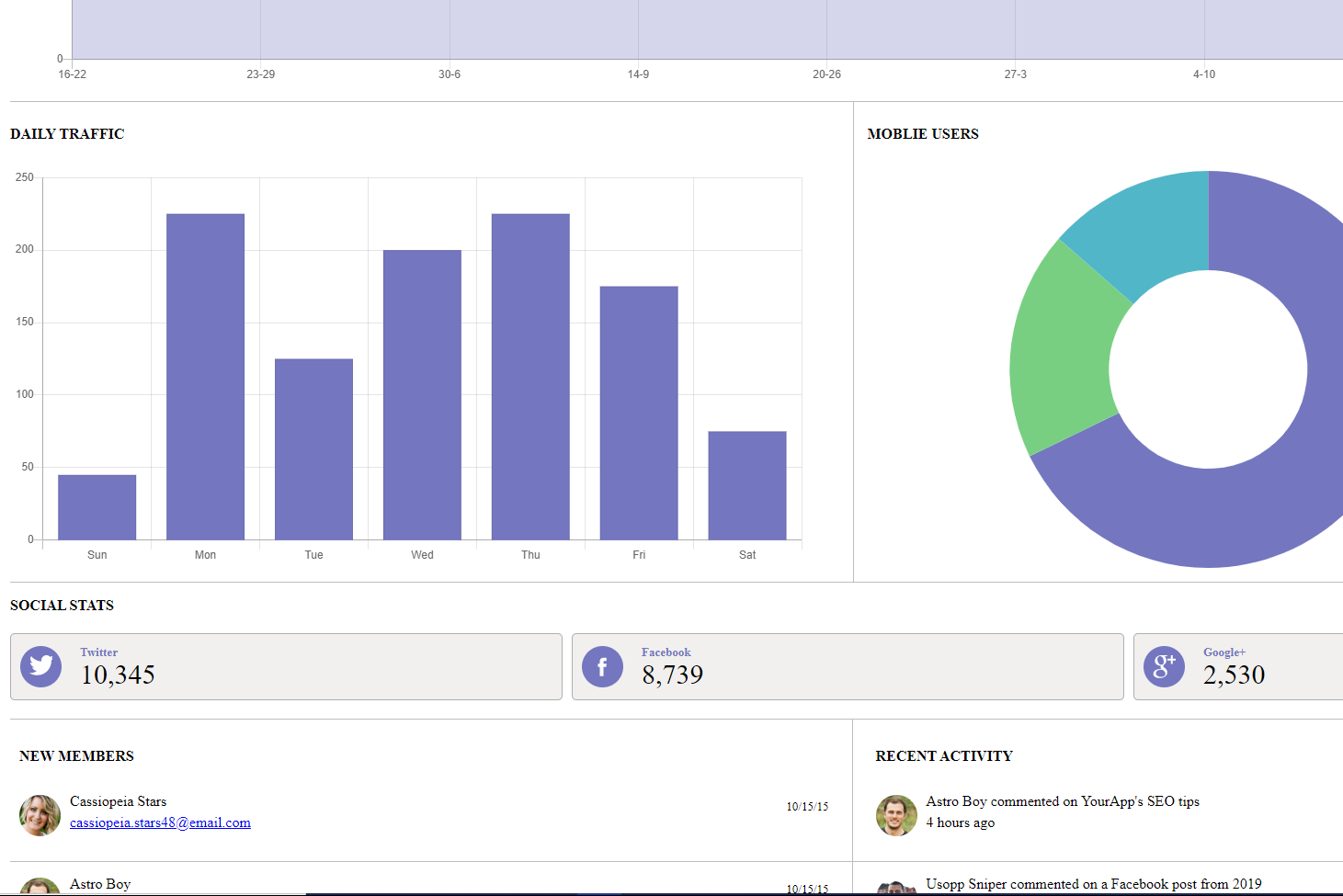Screen dimensions: 1343x896
Task: Click the MOBLIE USERS heading
Action: coord(923,134)
